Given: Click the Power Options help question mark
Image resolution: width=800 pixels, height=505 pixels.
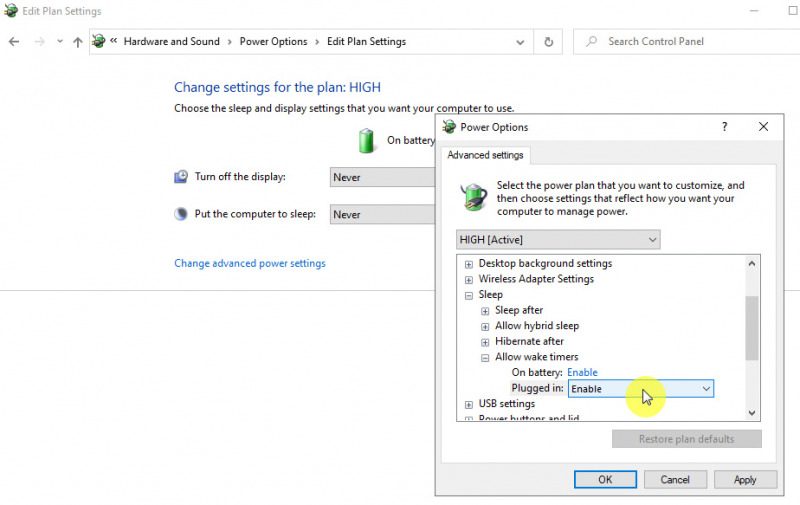Looking at the screenshot, I should click(724, 127).
